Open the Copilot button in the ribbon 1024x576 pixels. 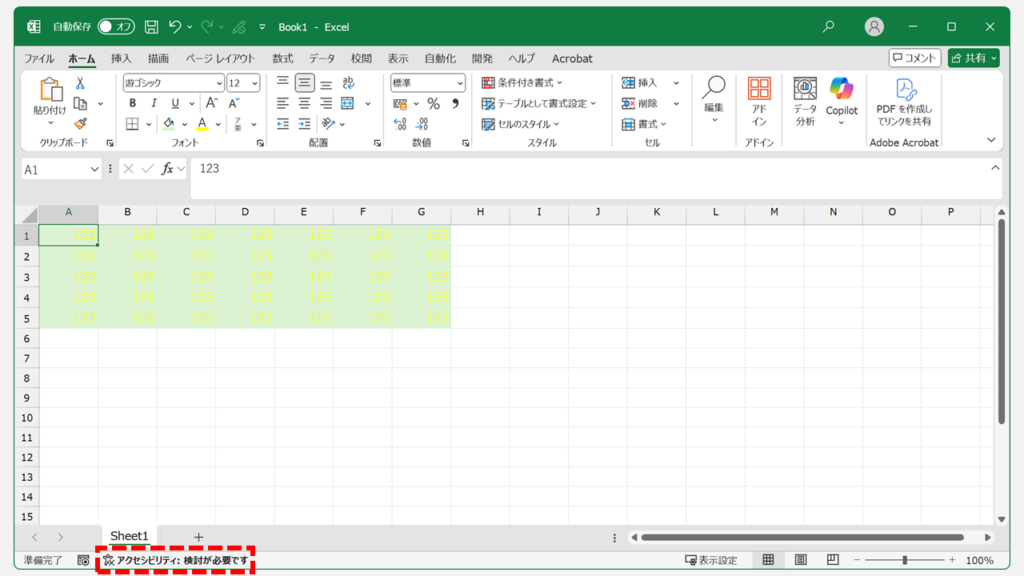click(841, 100)
